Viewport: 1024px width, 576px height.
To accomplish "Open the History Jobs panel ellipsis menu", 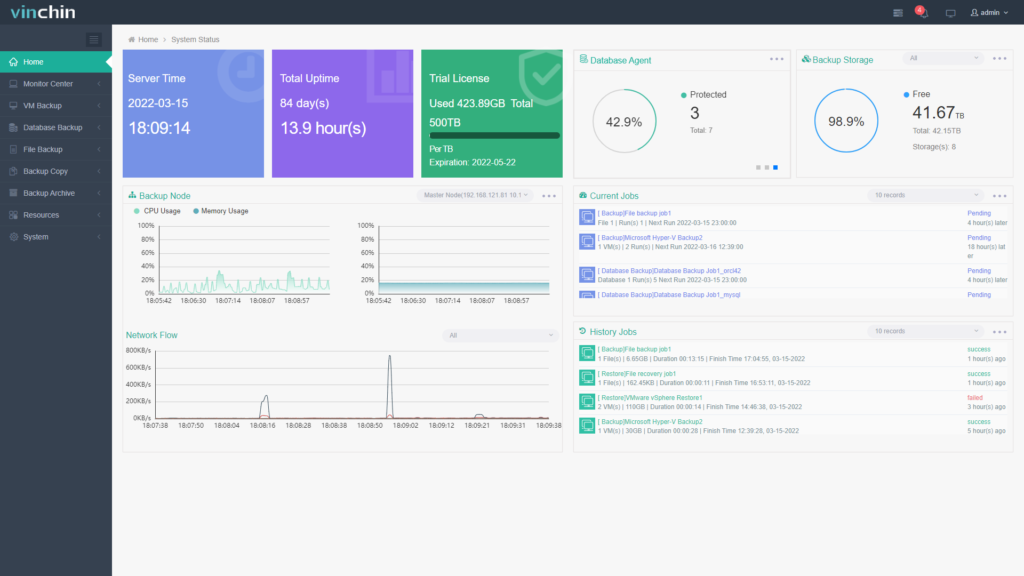I will (1000, 331).
